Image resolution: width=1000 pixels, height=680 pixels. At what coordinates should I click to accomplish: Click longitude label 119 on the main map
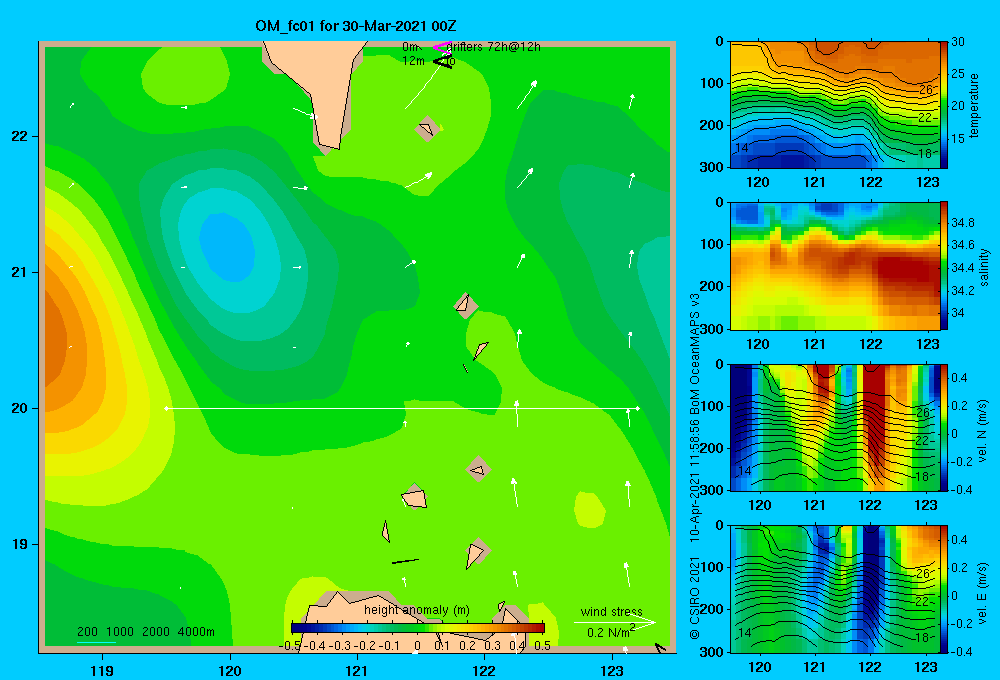pos(103,670)
